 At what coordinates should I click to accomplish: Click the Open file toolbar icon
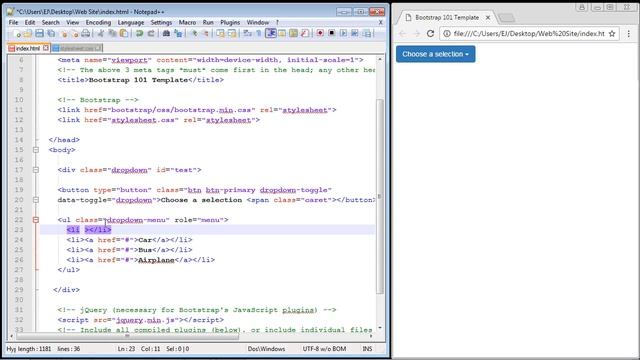coord(28,34)
